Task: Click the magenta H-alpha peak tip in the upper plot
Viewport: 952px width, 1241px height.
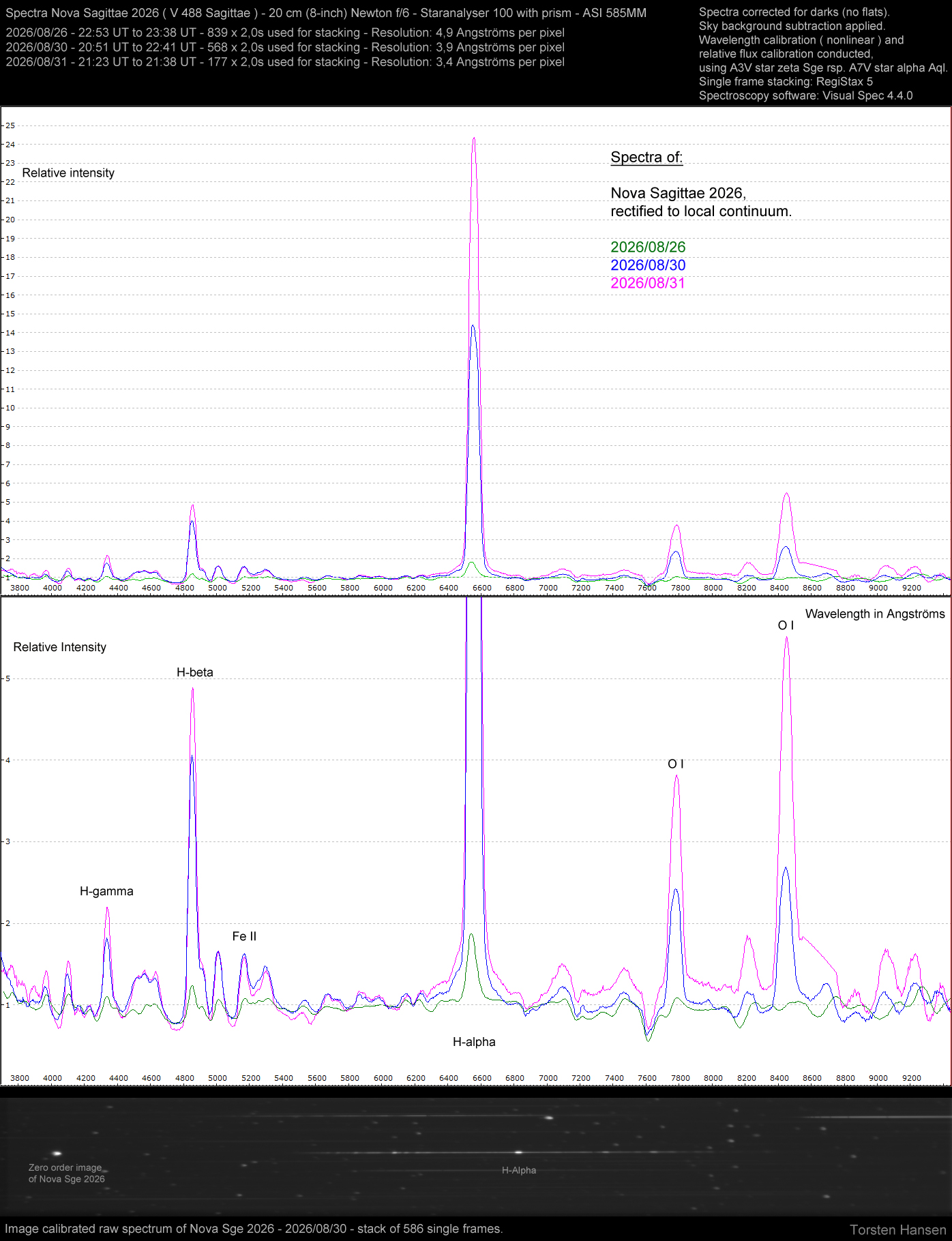Action: (x=474, y=138)
